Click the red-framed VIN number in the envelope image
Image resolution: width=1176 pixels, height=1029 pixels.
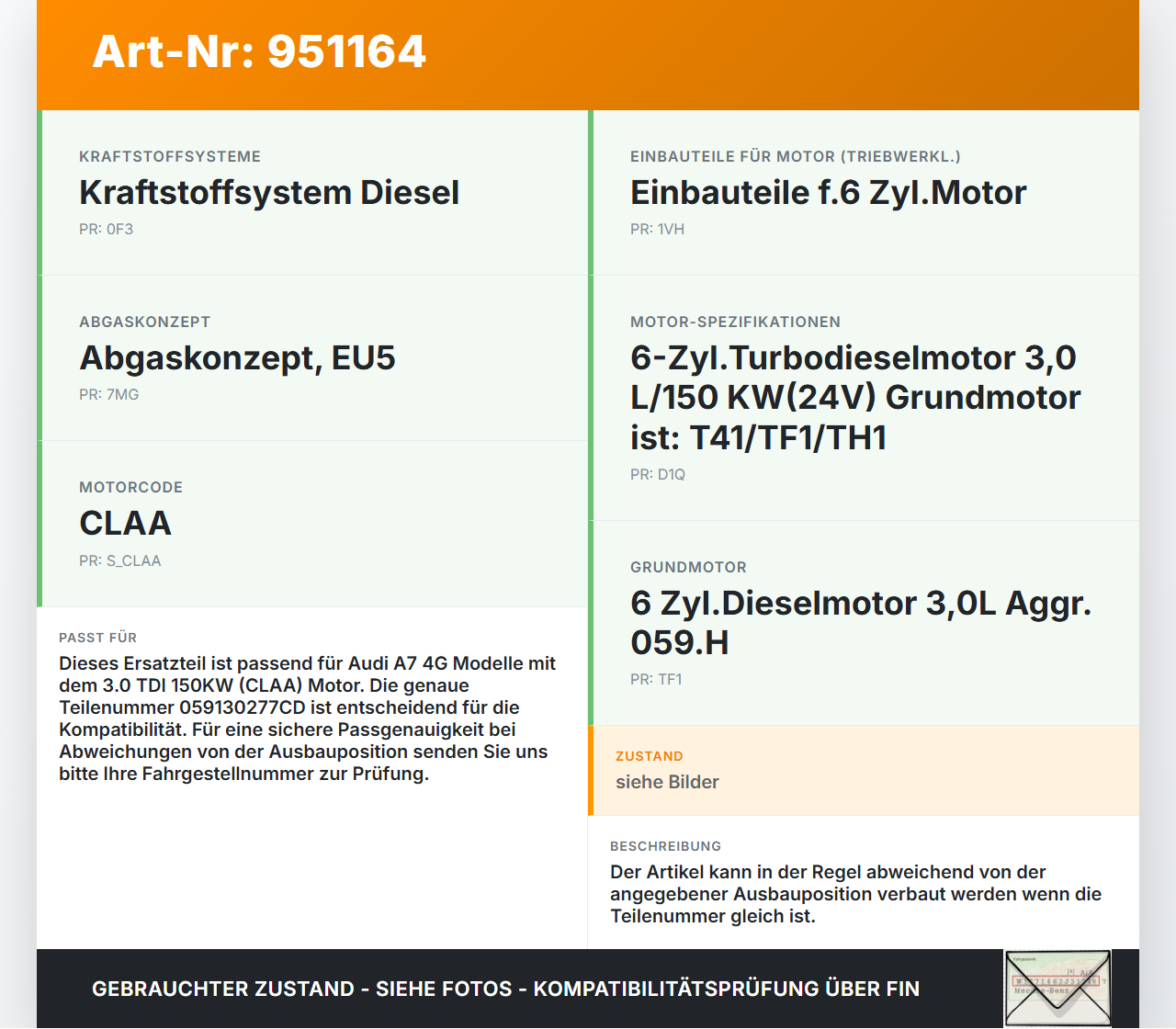click(1057, 981)
